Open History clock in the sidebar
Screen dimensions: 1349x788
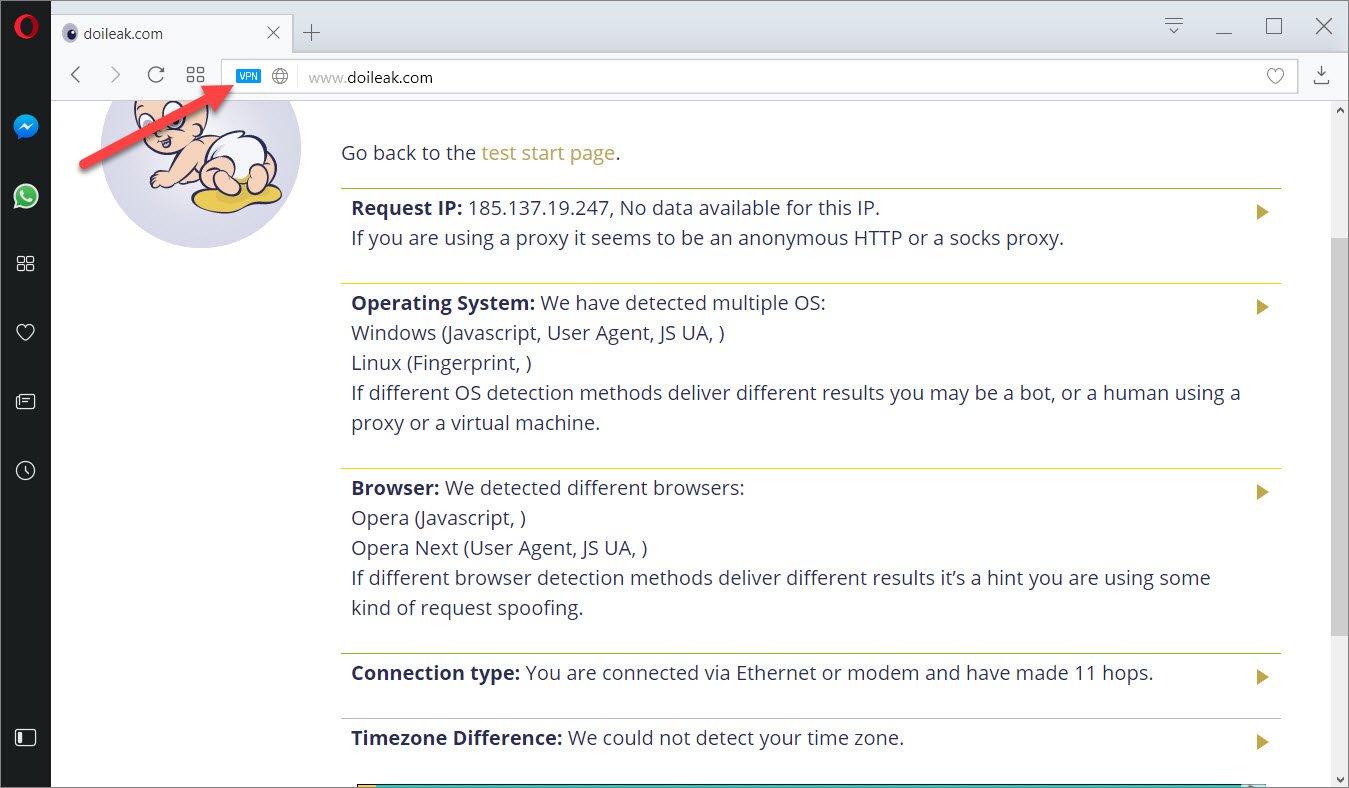pos(26,470)
